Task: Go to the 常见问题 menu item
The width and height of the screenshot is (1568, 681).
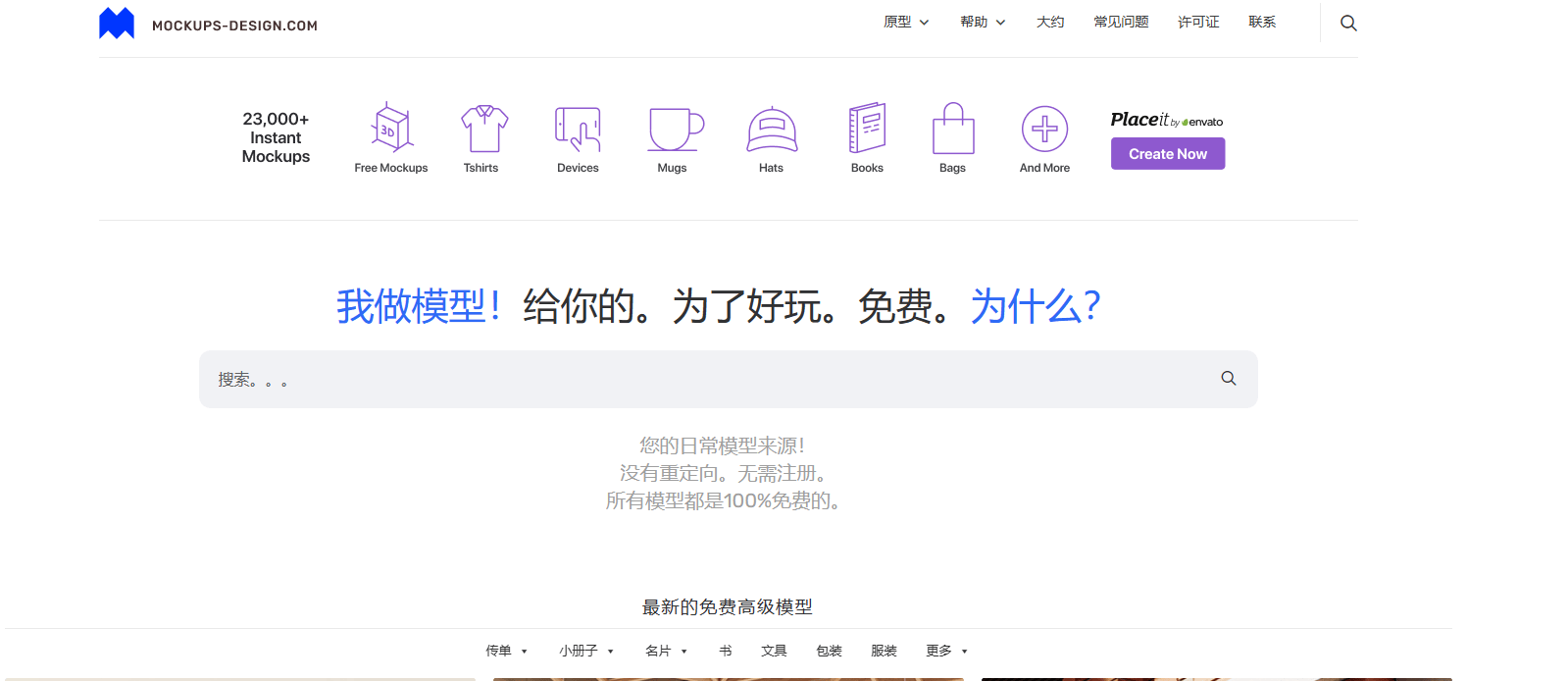Action: click(1121, 22)
